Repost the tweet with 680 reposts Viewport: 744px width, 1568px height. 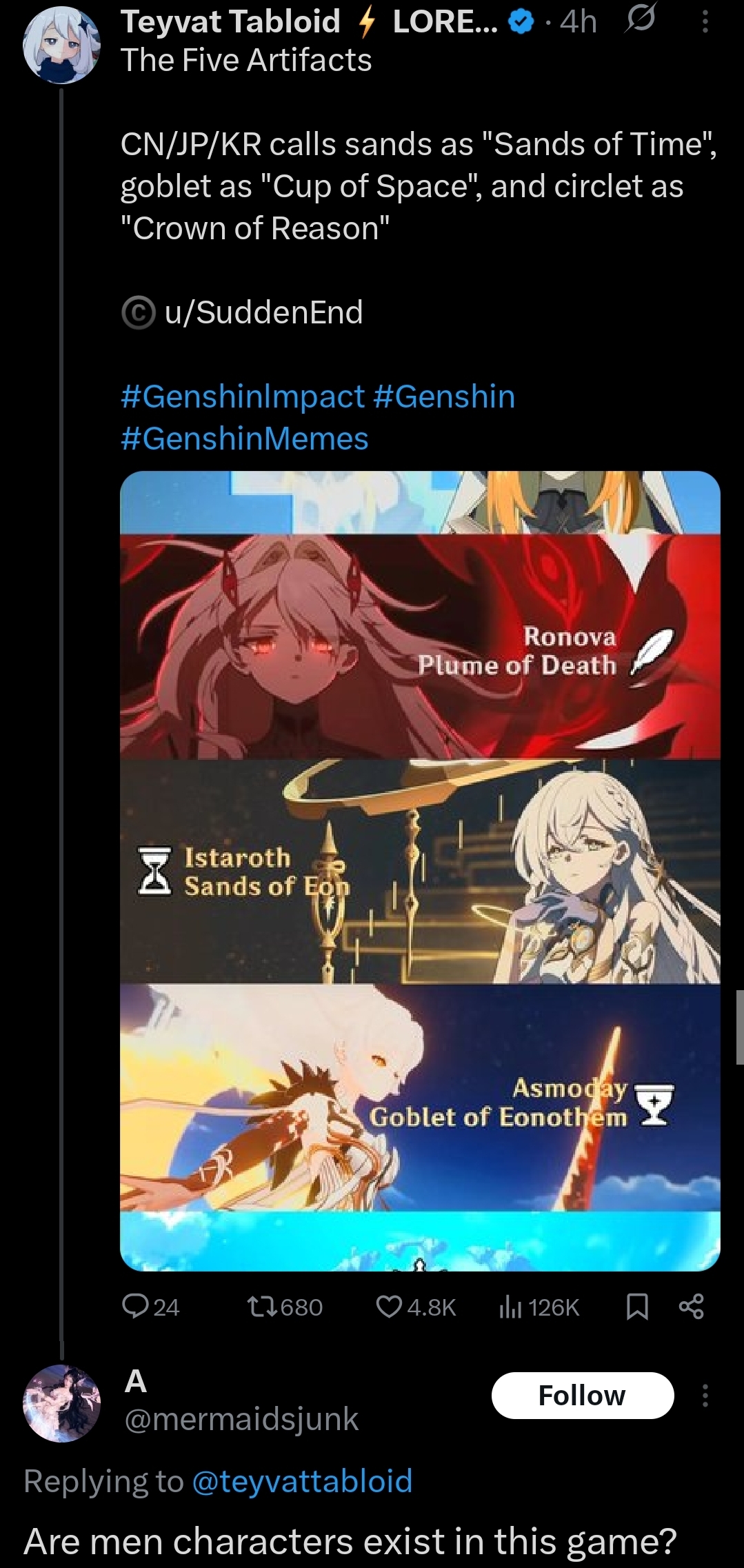tap(285, 1307)
